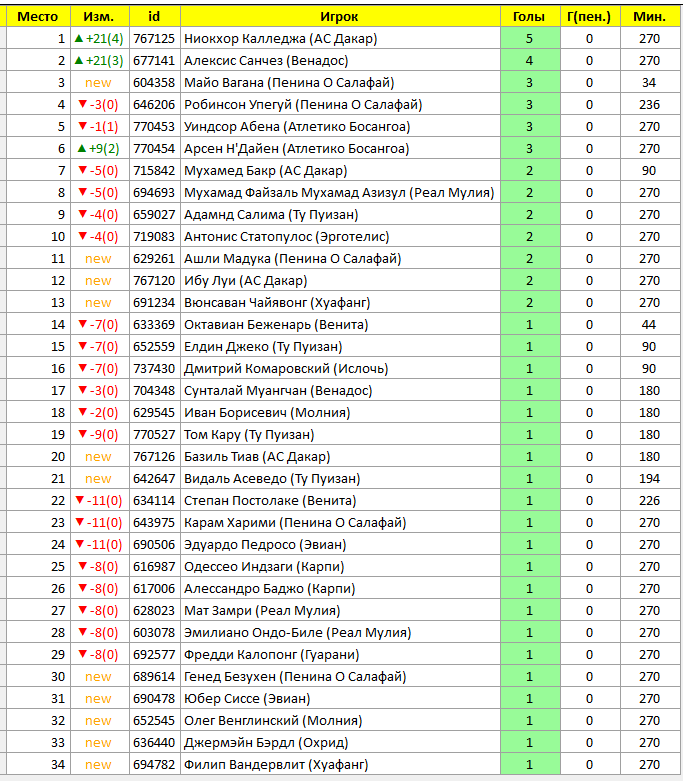Select id cell 677141

pos(154,61)
